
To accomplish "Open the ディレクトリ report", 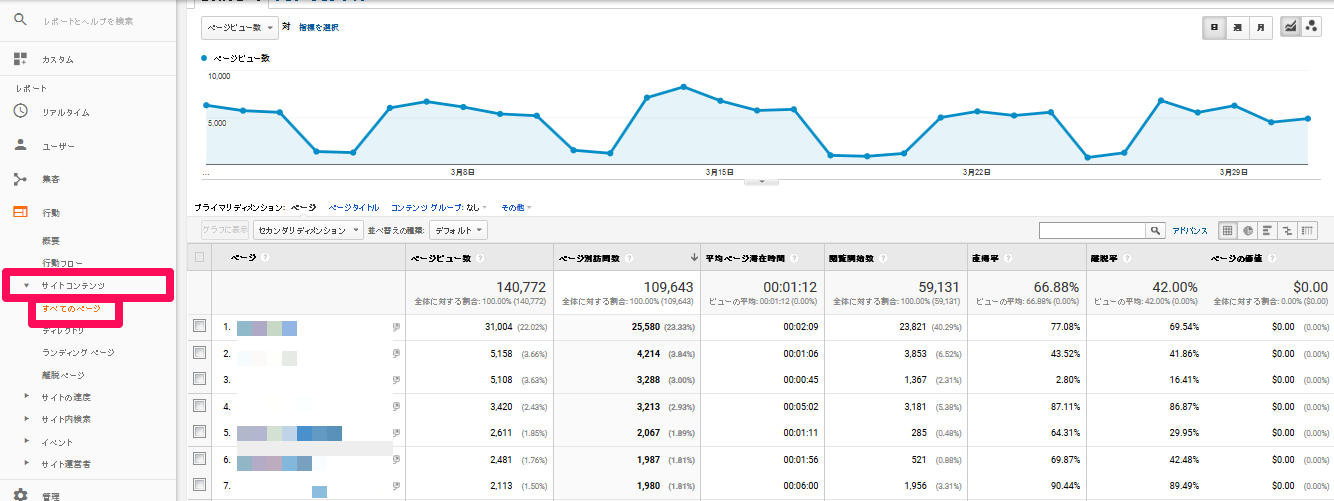I will (x=63, y=330).
